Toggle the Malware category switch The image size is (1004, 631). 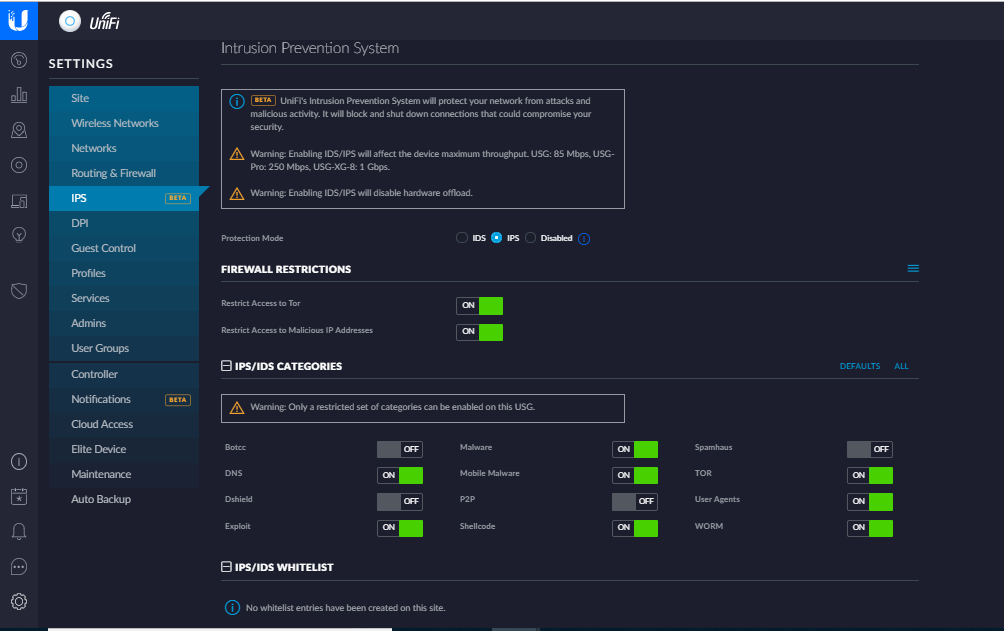[x=635, y=449]
